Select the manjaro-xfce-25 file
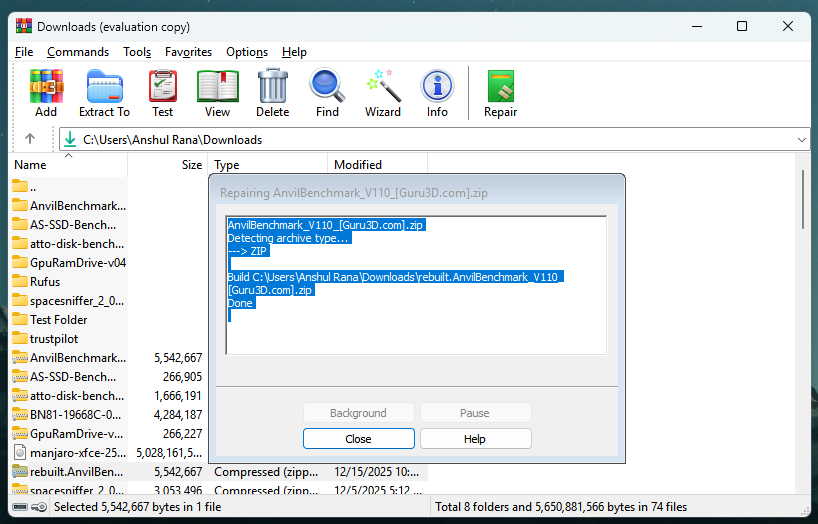This screenshot has width=818, height=524. pyautogui.click(x=69, y=452)
